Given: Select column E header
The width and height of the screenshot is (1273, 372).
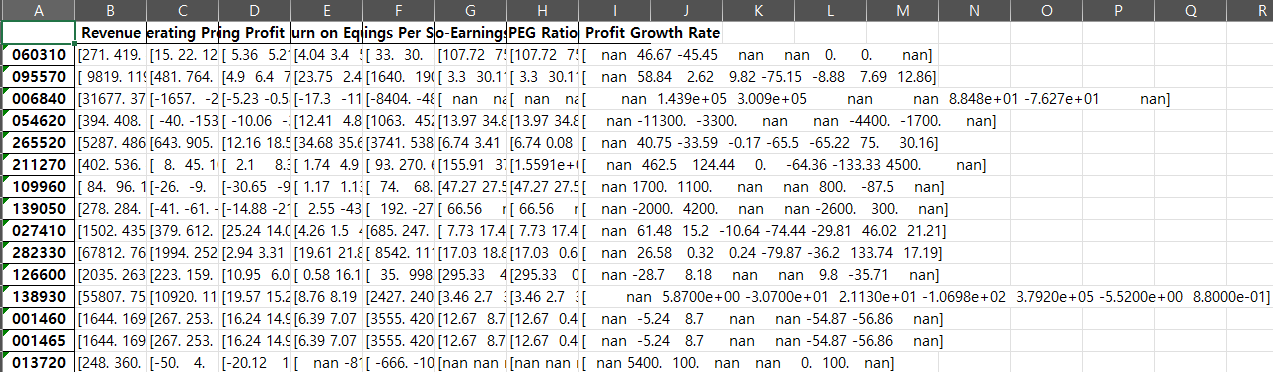Looking at the screenshot, I should point(326,10).
